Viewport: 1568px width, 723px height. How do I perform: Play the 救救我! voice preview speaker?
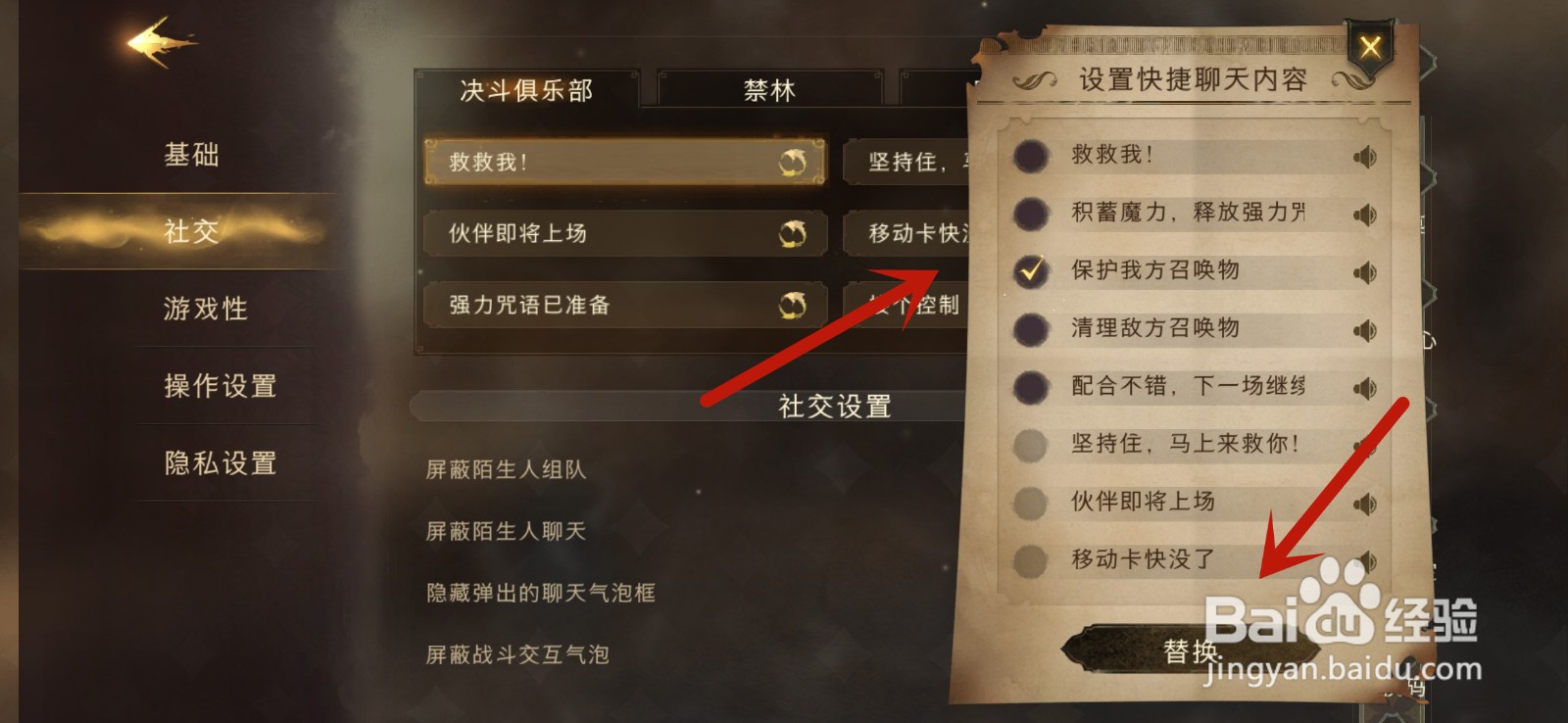click(1364, 157)
